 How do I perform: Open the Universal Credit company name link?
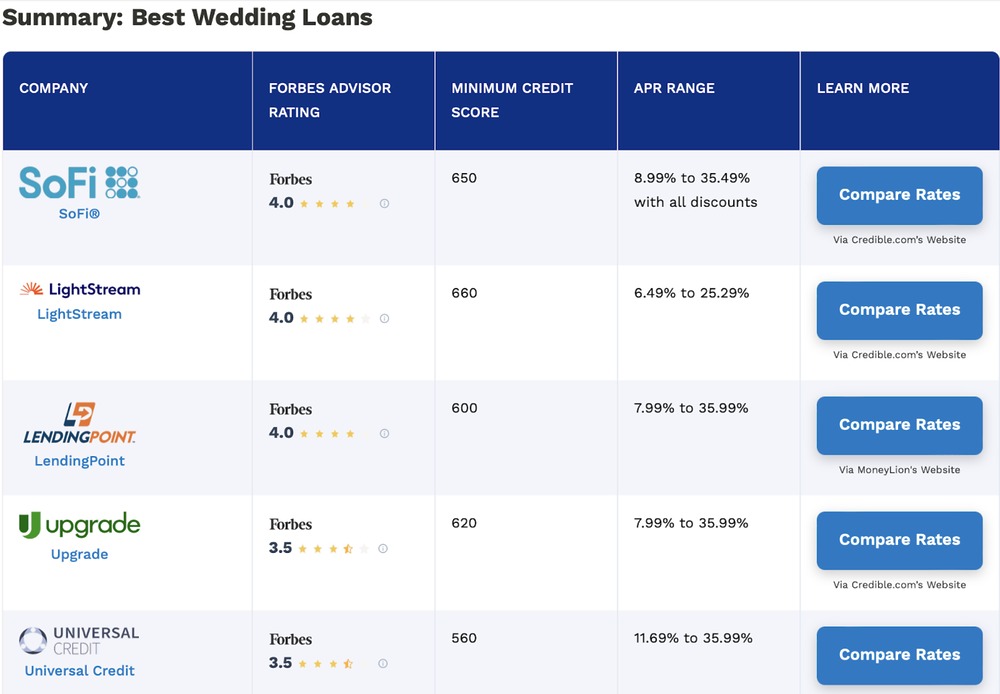tap(80, 670)
